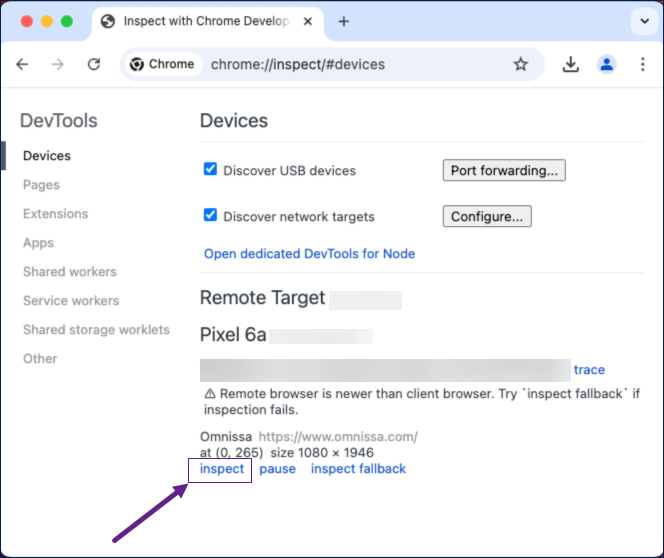Open dedicated DevTools for Node link
This screenshot has width=664, height=558.
(309, 254)
